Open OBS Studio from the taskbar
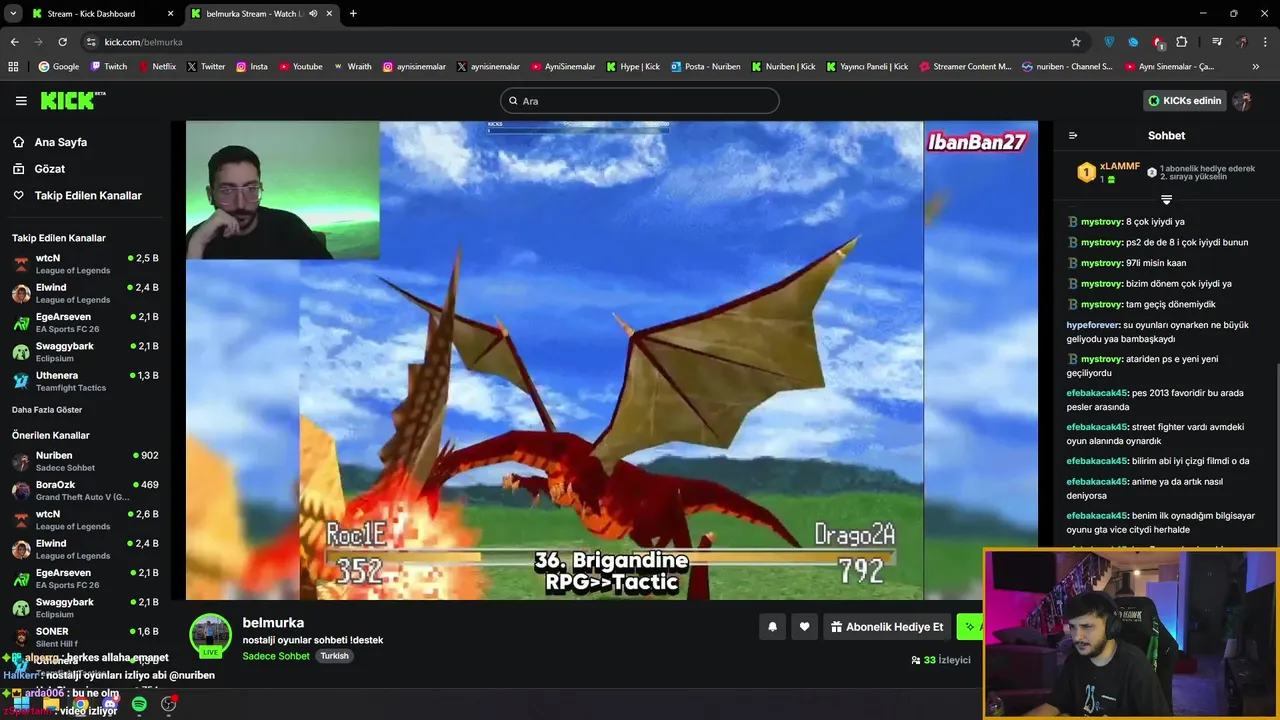This screenshot has width=1280, height=720. tap(168, 704)
